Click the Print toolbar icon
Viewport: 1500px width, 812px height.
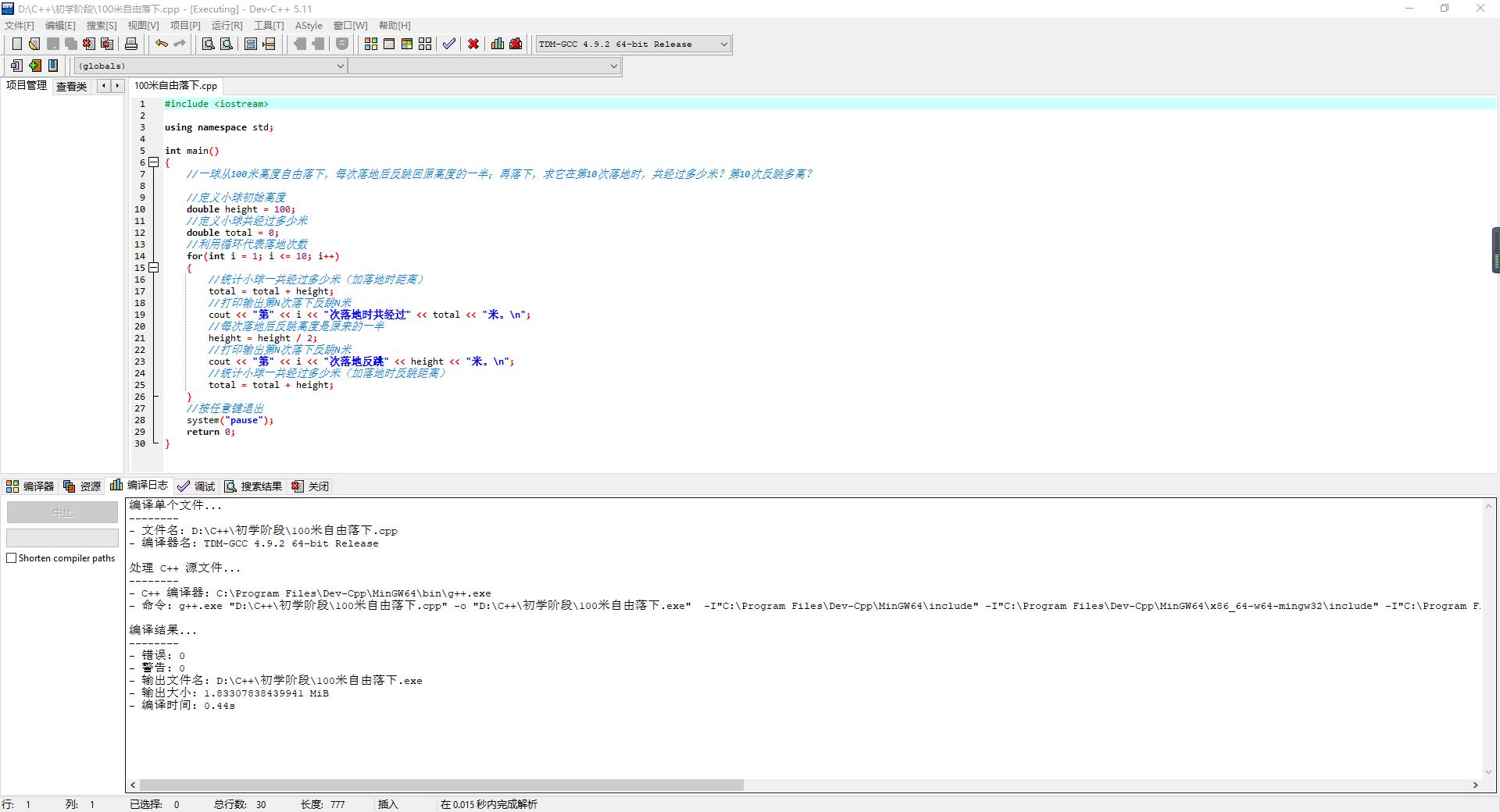point(130,44)
